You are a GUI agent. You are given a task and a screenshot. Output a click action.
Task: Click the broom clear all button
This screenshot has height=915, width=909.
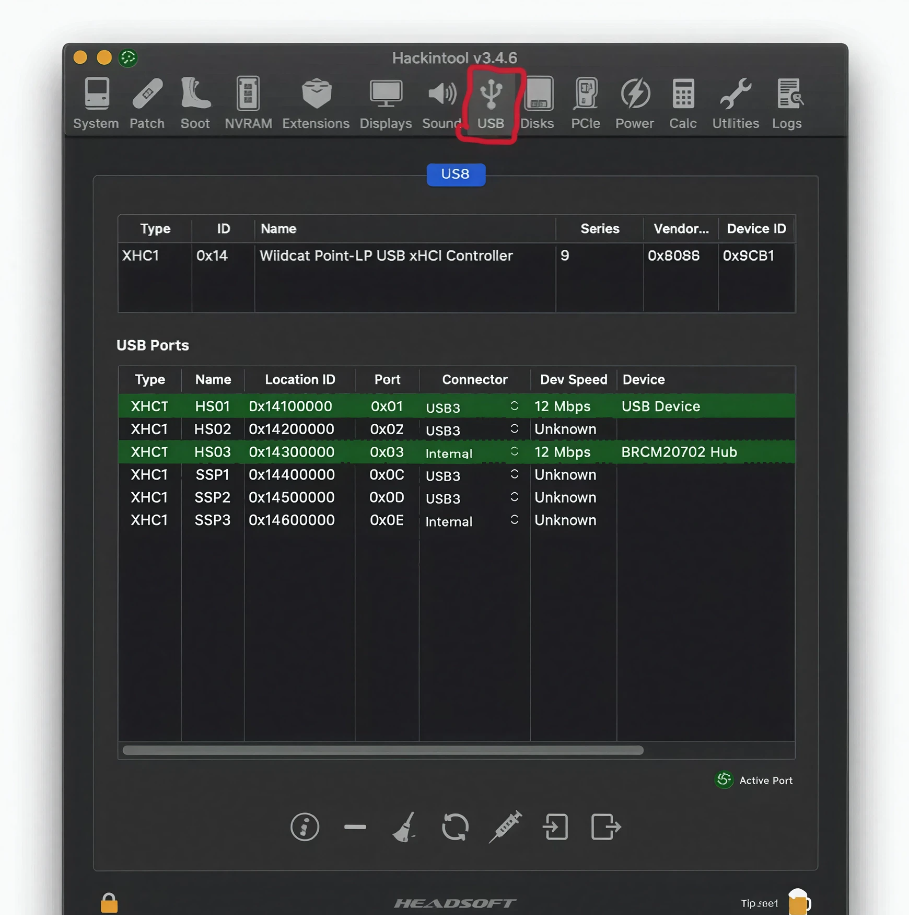404,827
